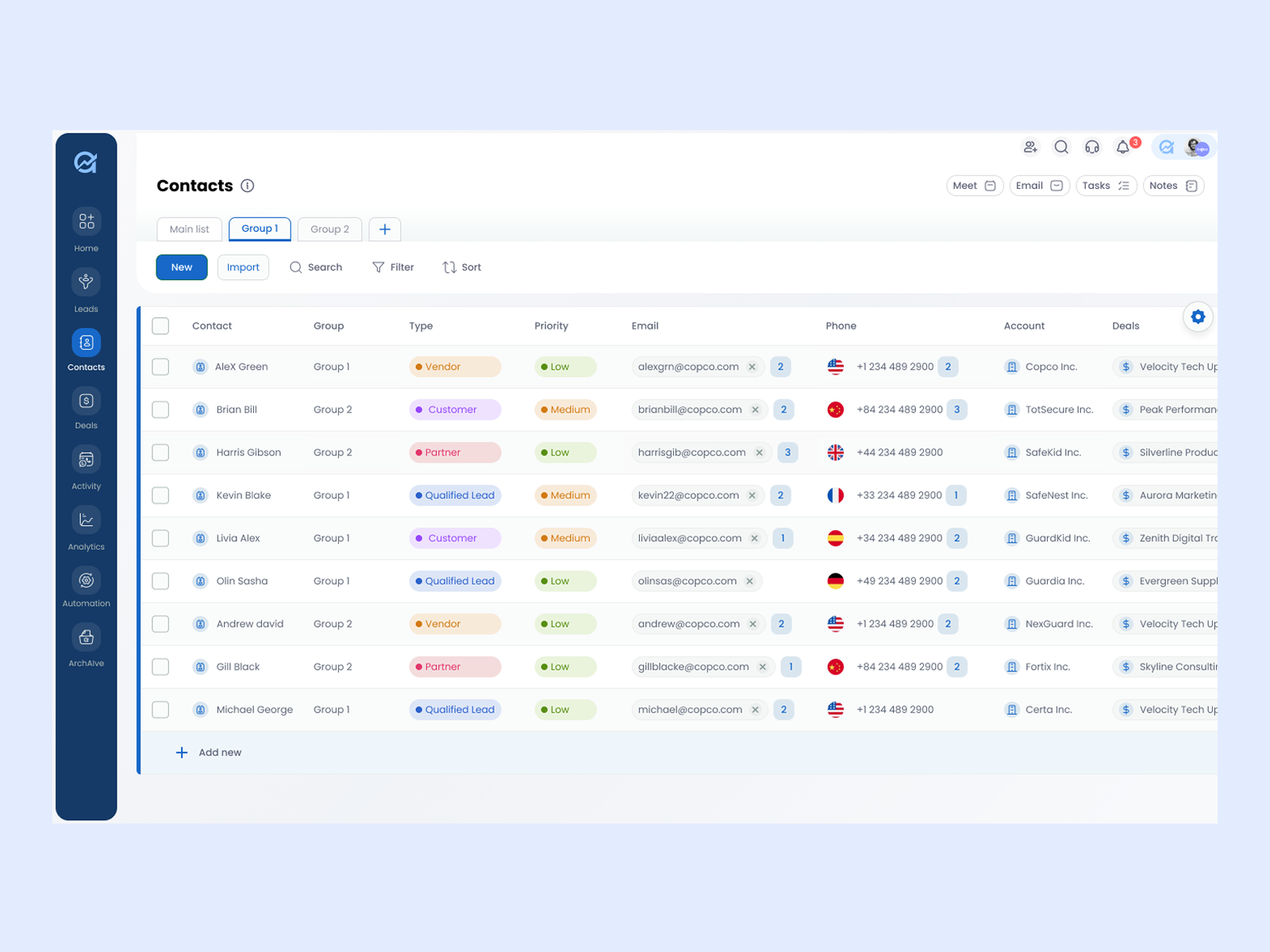Change Olin Sasha's Low priority

[x=566, y=581]
